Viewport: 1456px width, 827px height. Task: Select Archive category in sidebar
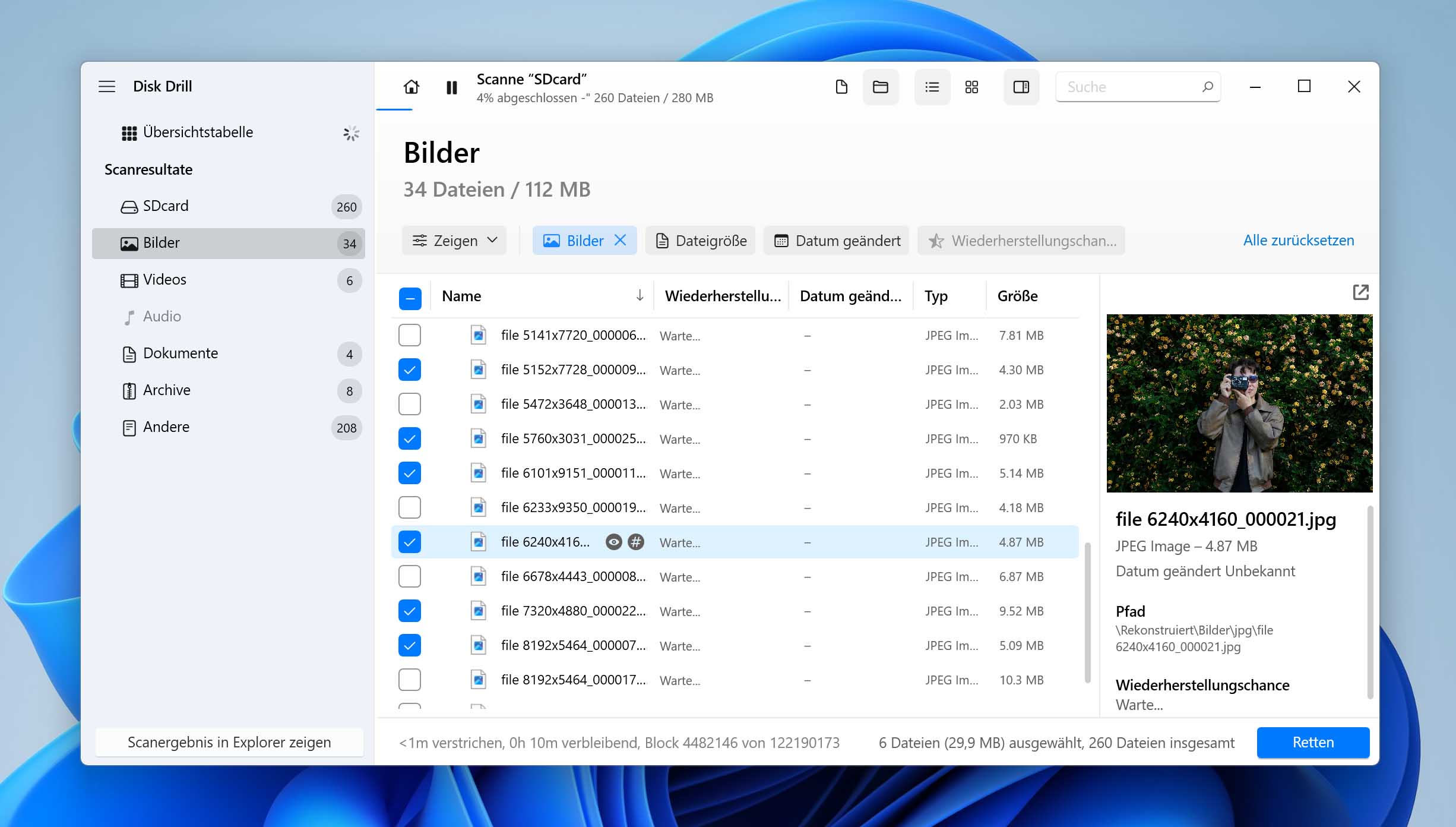pos(228,390)
